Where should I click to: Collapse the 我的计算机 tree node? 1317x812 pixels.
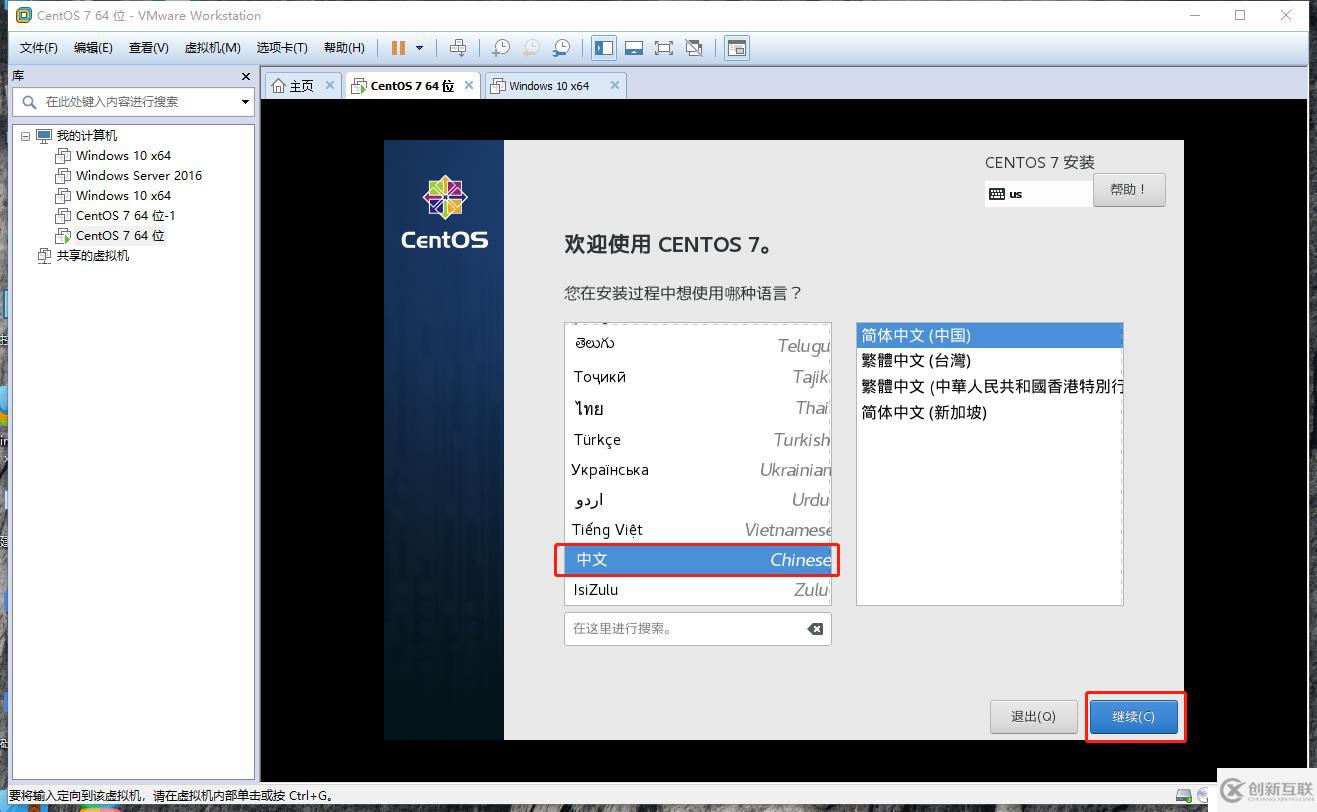[25, 136]
